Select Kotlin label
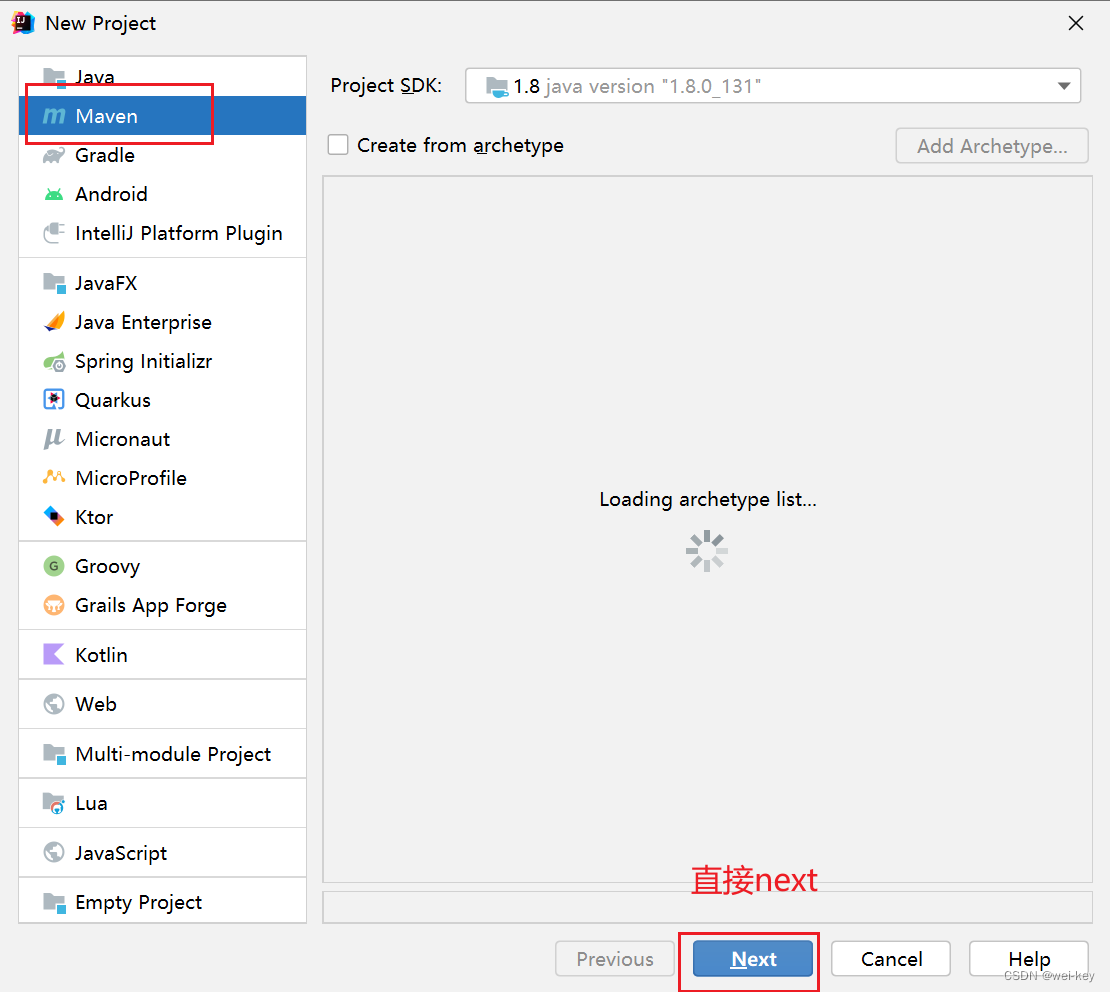 tap(101, 655)
